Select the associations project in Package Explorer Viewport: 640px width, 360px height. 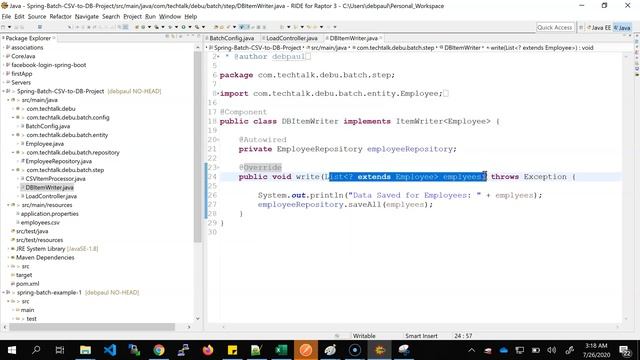tap(27, 47)
